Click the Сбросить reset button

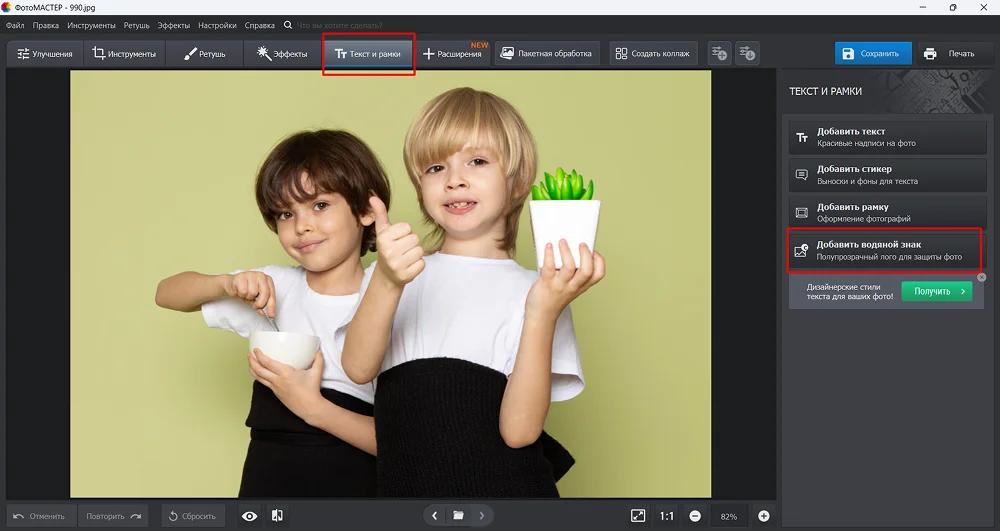point(193,516)
